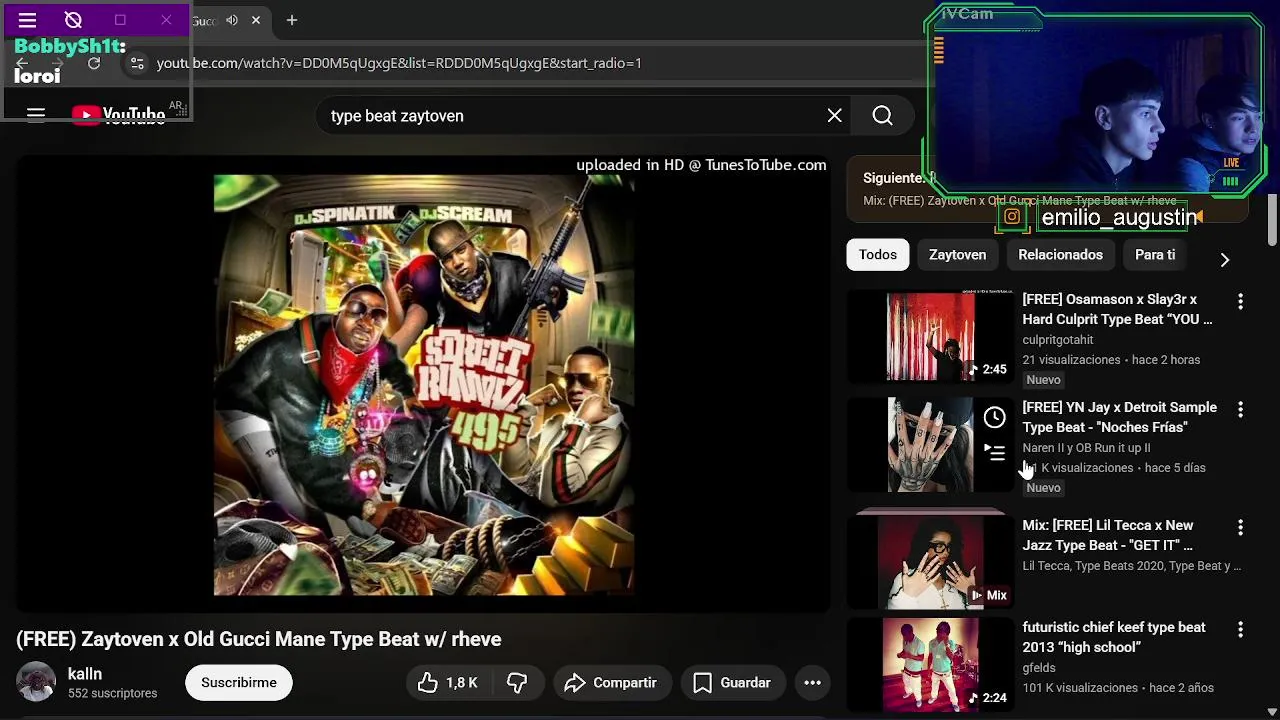Like the video (1,8 K)

coord(447,683)
